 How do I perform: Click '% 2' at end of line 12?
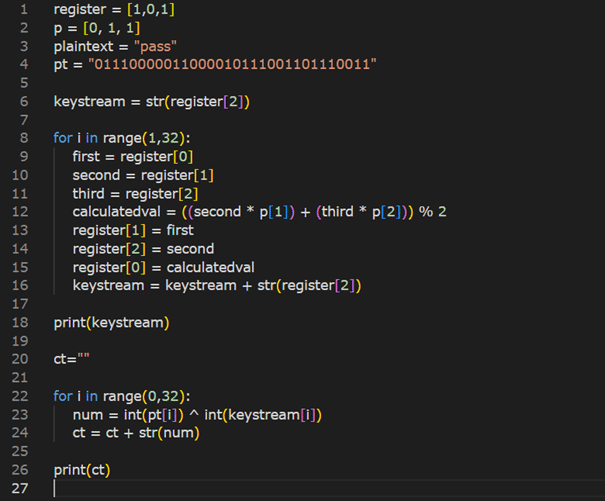point(433,212)
